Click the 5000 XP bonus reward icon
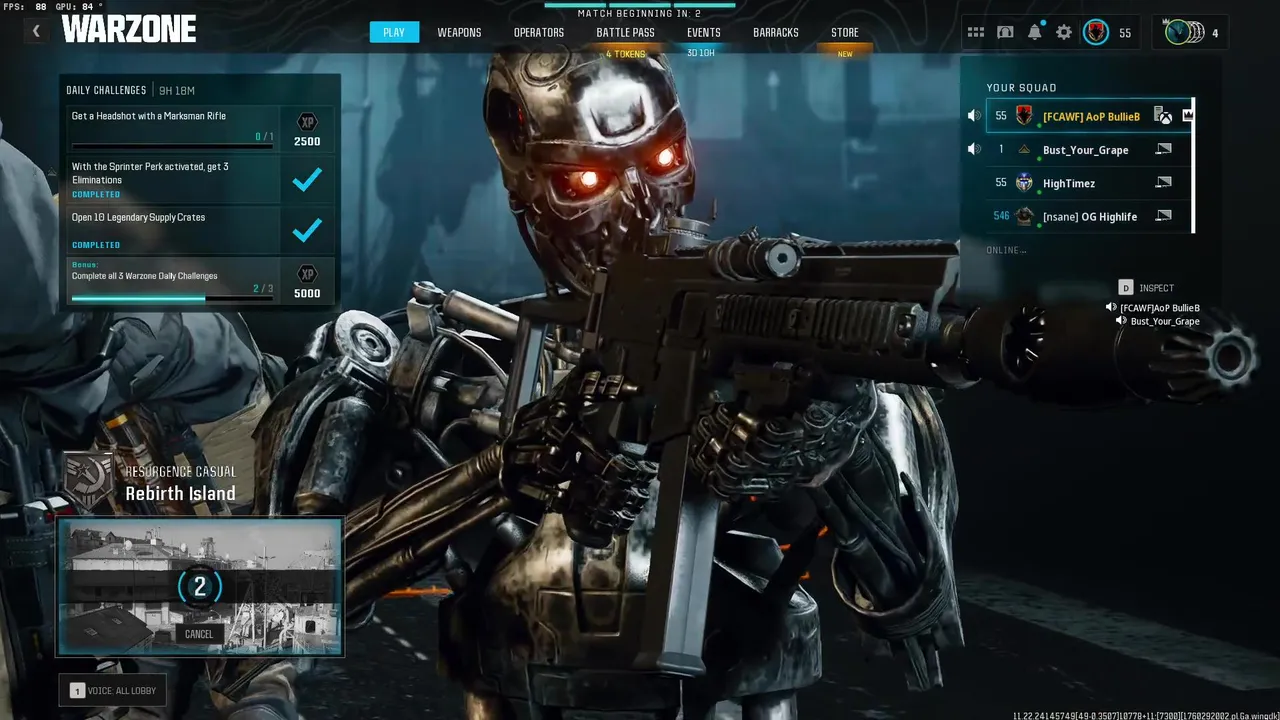Viewport: 1280px width, 720px height. 308,281
